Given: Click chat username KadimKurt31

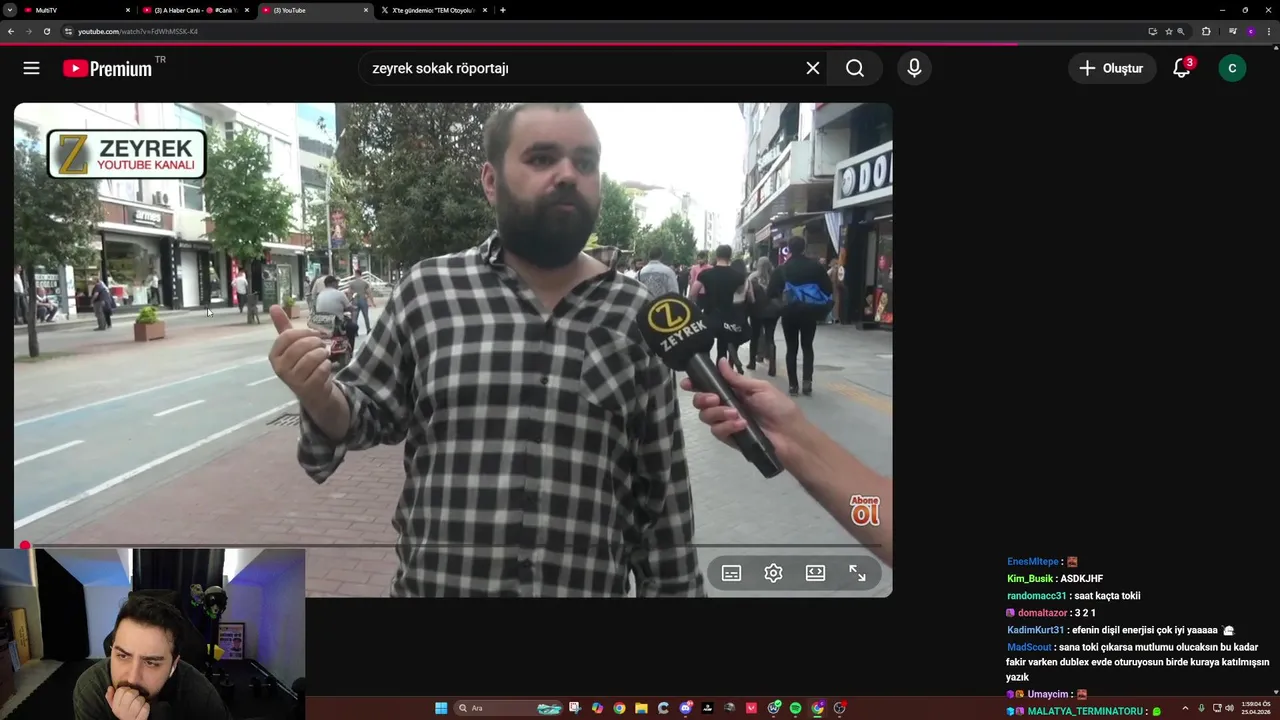Looking at the screenshot, I should pos(1036,630).
